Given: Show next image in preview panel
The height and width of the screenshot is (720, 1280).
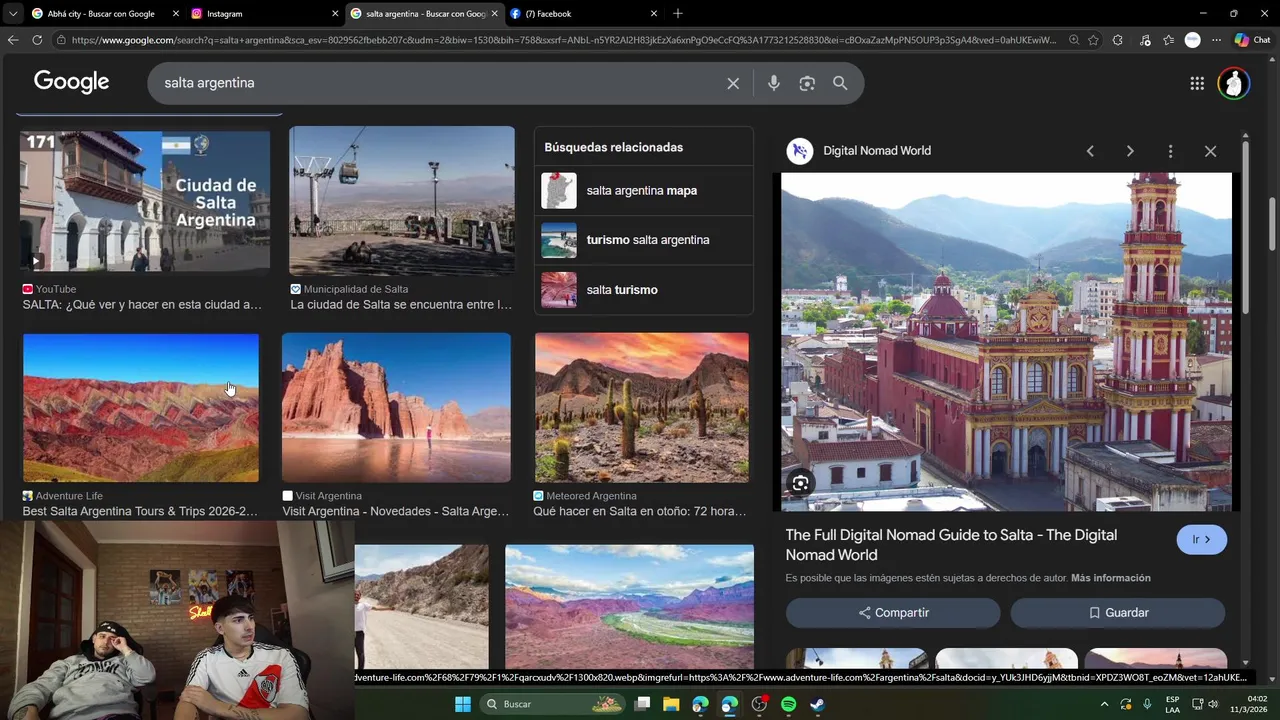Looking at the screenshot, I should 1130,151.
